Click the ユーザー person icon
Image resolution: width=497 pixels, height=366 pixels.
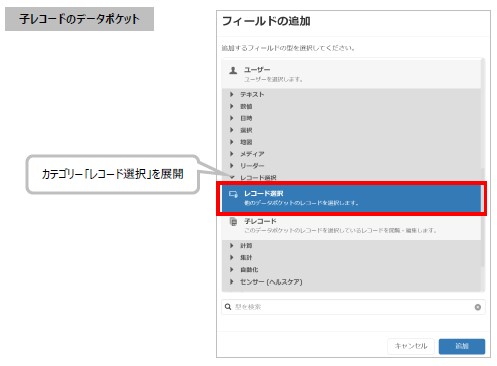coord(233,70)
